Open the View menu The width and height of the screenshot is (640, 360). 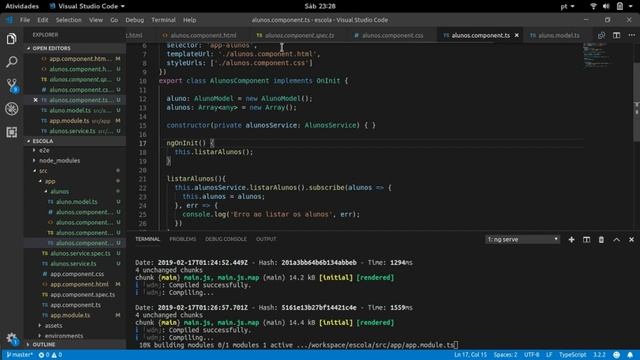click(x=96, y=20)
